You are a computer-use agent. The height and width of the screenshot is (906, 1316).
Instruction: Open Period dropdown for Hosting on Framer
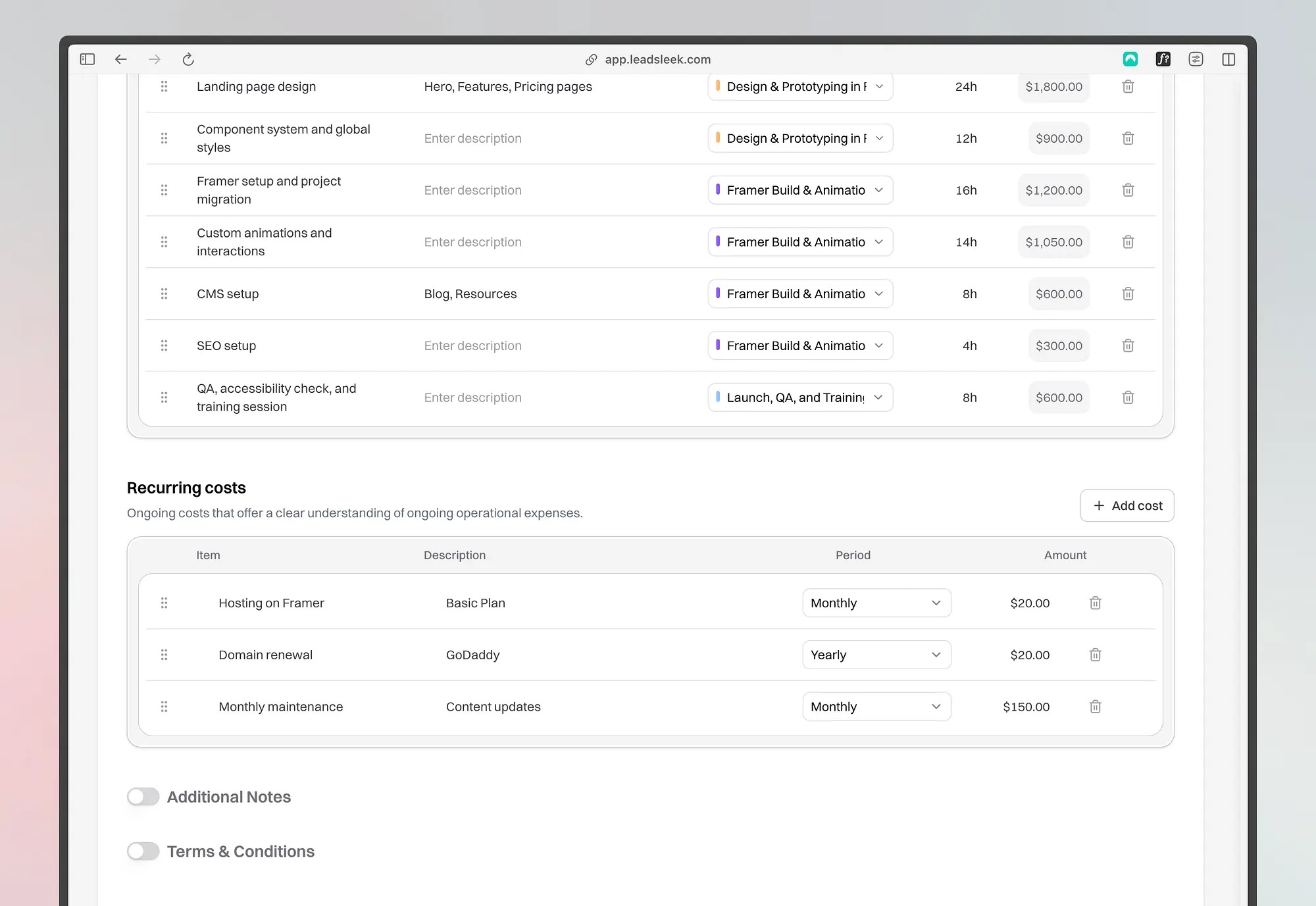pyautogui.click(x=876, y=603)
